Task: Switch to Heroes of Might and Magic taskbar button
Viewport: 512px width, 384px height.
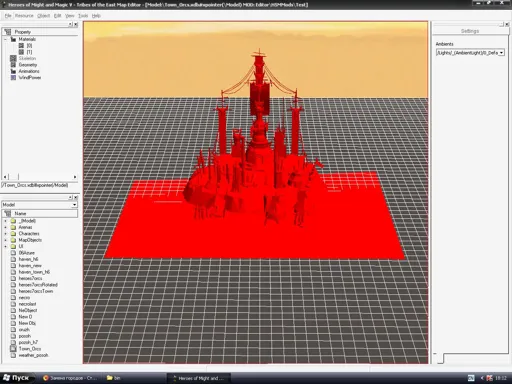Action: 198,378
